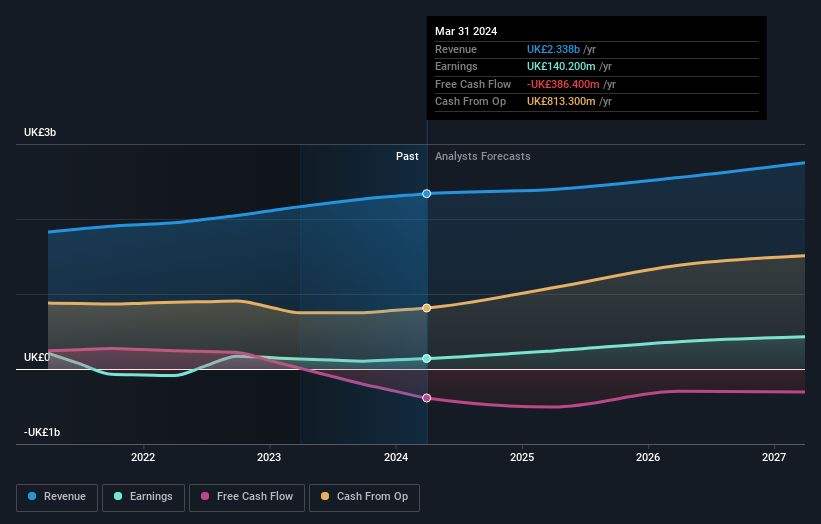Click the 2027 x-axis label
821x524 pixels.
[774, 457]
